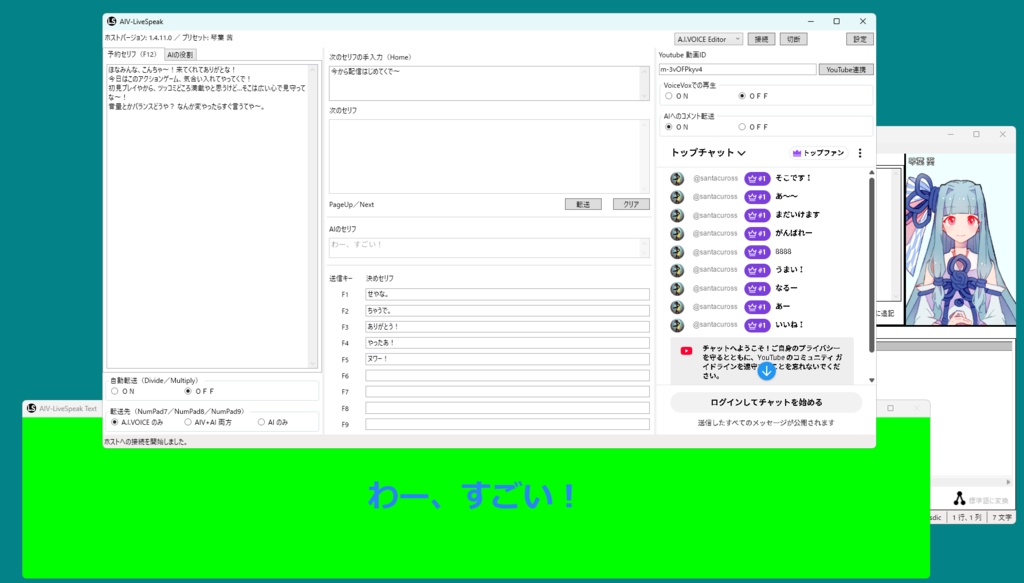
Task: Click the F1 field containing せやな。
Action: pos(507,294)
